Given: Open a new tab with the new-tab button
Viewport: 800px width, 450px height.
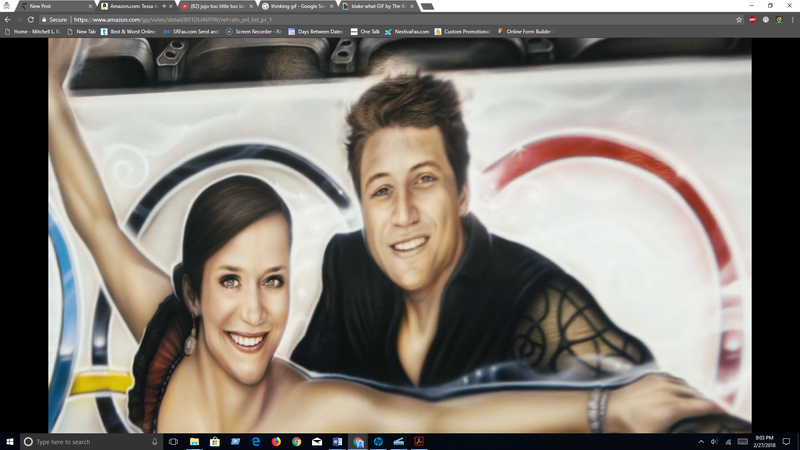Looking at the screenshot, I should (x=428, y=7).
